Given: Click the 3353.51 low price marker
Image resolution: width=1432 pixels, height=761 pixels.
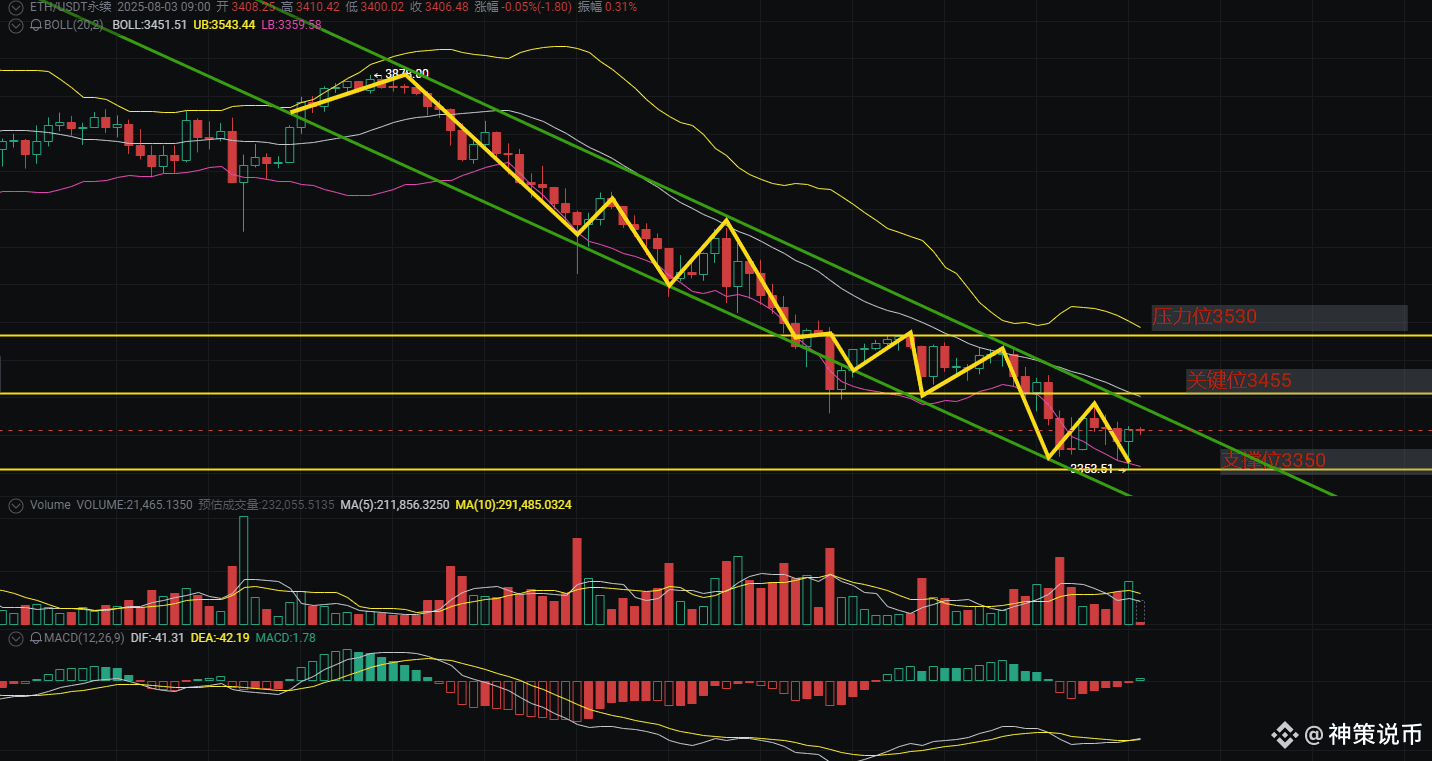Looking at the screenshot, I should (x=1091, y=468).
